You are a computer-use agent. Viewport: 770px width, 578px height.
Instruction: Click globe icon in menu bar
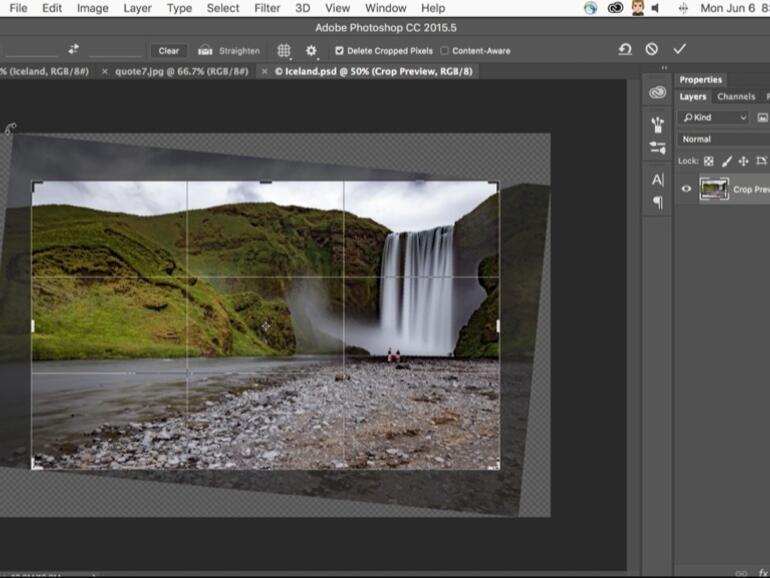[x=591, y=8]
